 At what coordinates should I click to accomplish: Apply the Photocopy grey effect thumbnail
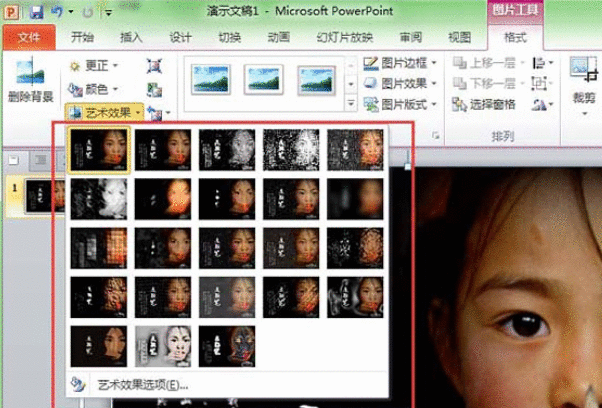click(163, 346)
